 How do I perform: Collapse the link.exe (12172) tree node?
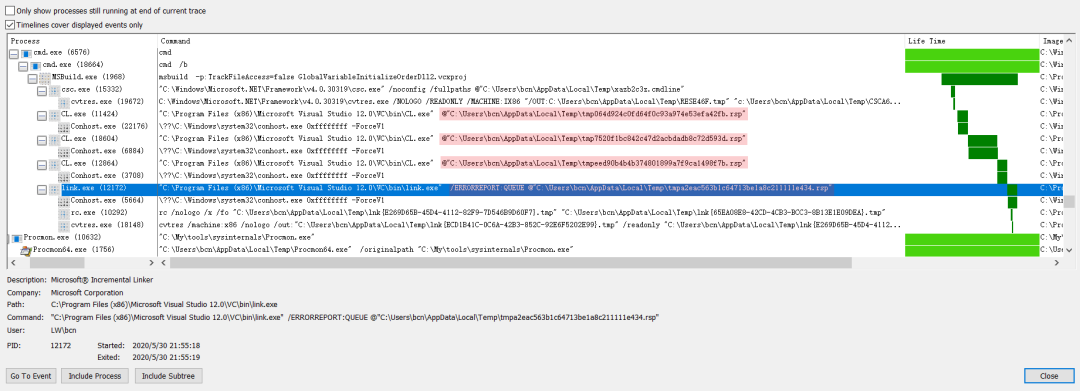click(43, 189)
